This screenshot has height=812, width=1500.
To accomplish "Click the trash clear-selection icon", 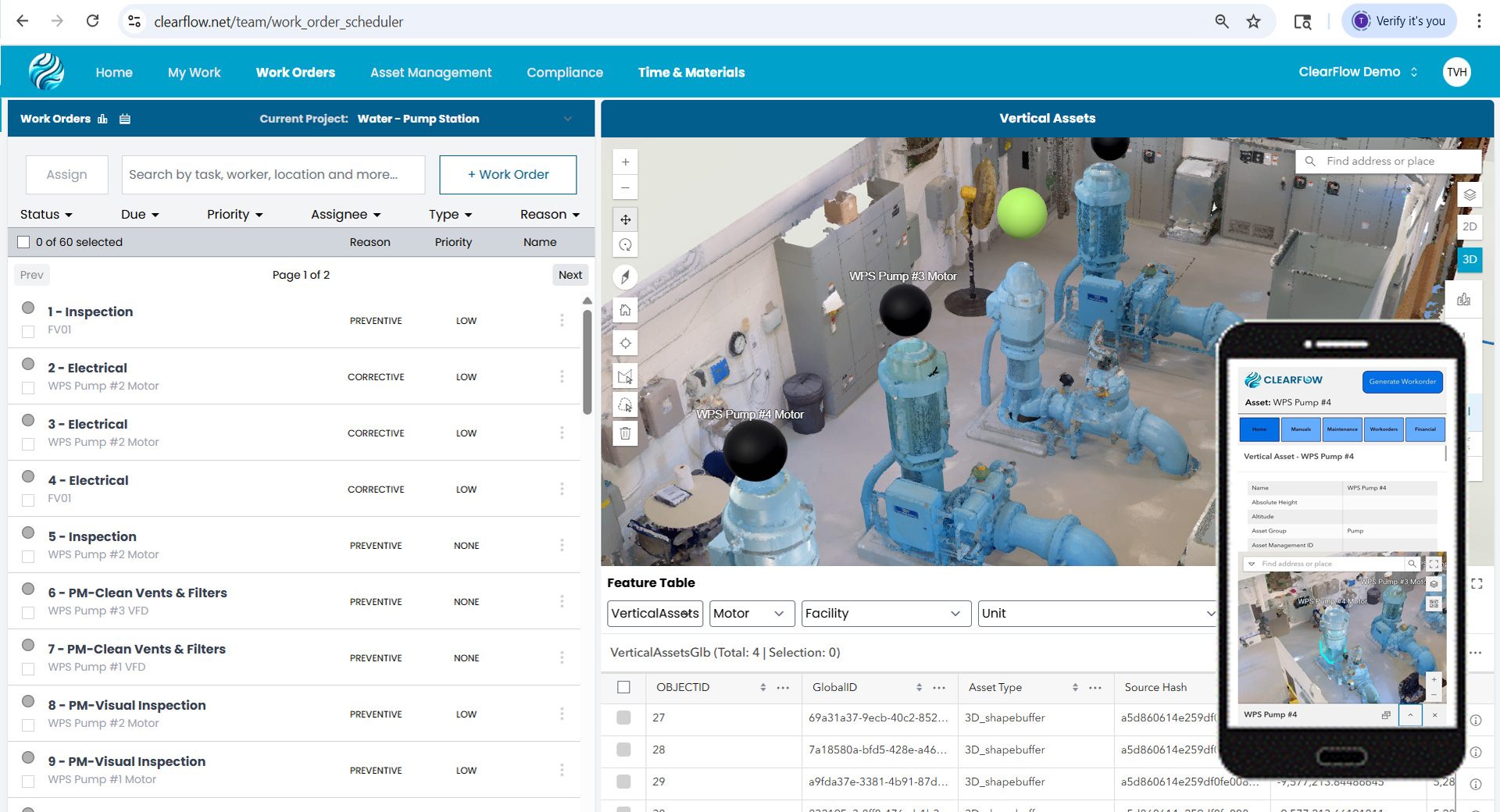I will click(625, 433).
